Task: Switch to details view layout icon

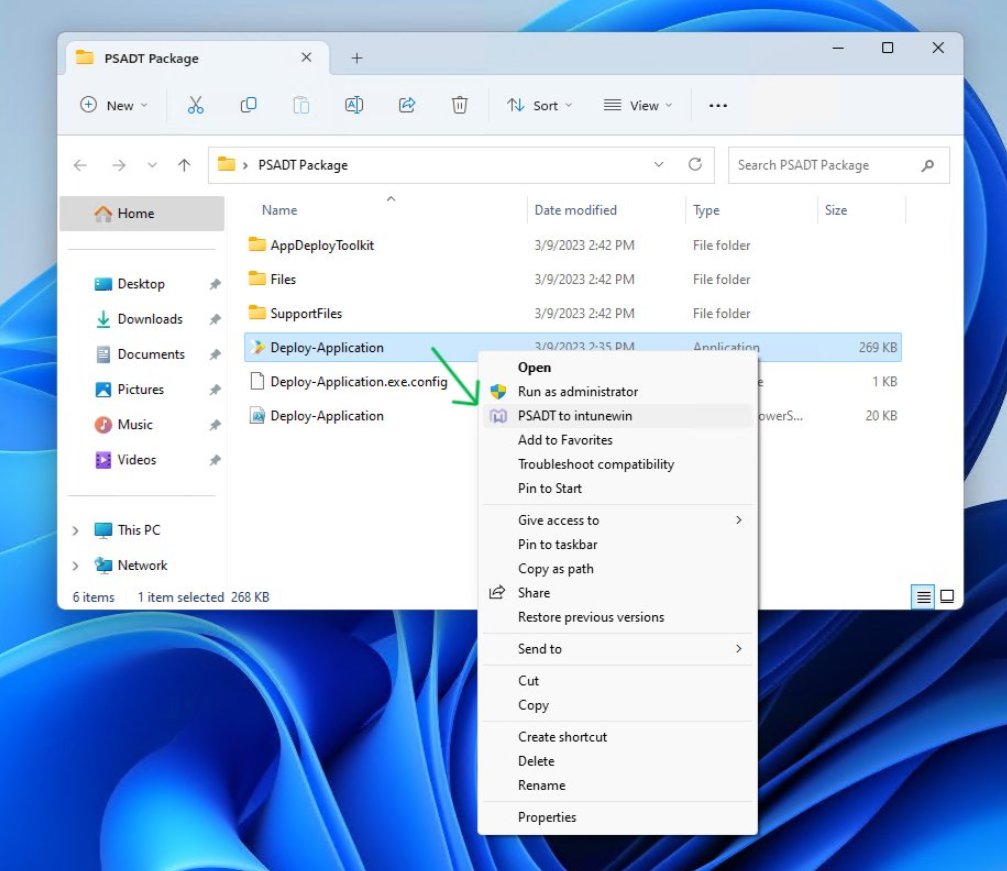Action: (923, 597)
